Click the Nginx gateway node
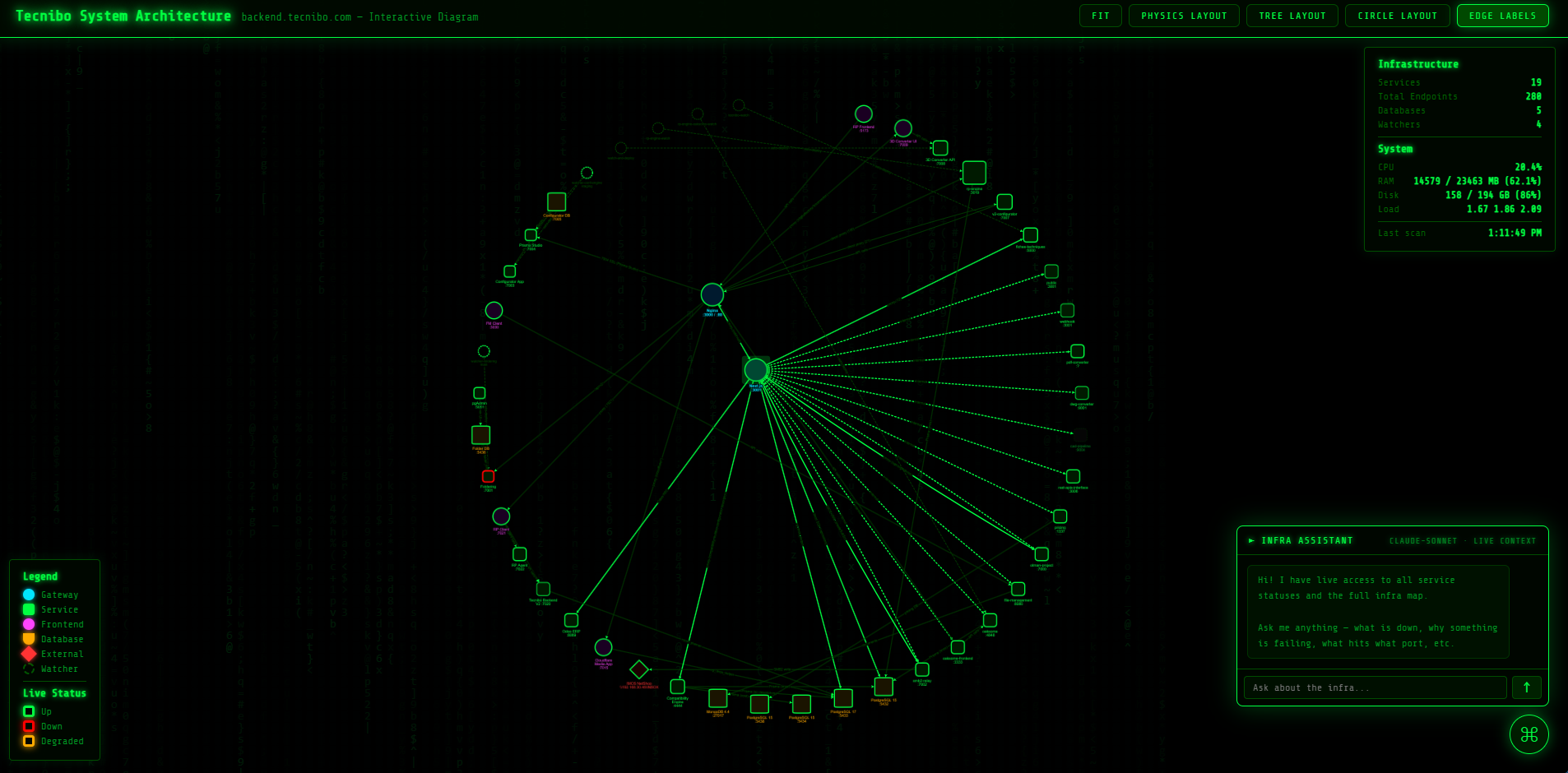 tap(712, 294)
